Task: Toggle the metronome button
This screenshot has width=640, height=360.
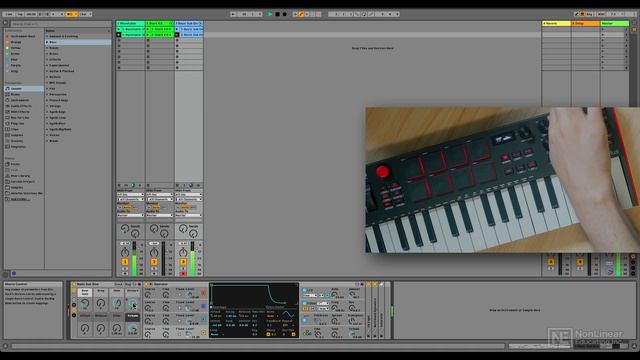Action: click(x=71, y=14)
